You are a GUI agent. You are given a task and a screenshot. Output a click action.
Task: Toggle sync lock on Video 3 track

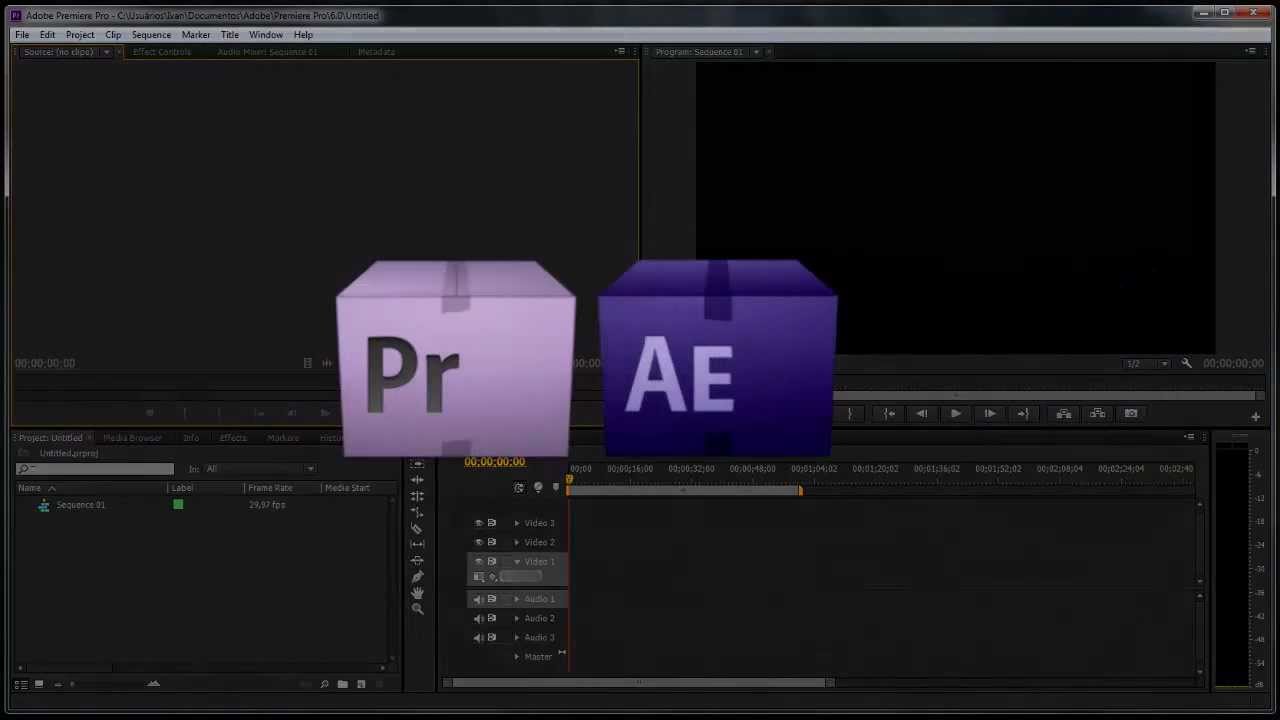(491, 523)
